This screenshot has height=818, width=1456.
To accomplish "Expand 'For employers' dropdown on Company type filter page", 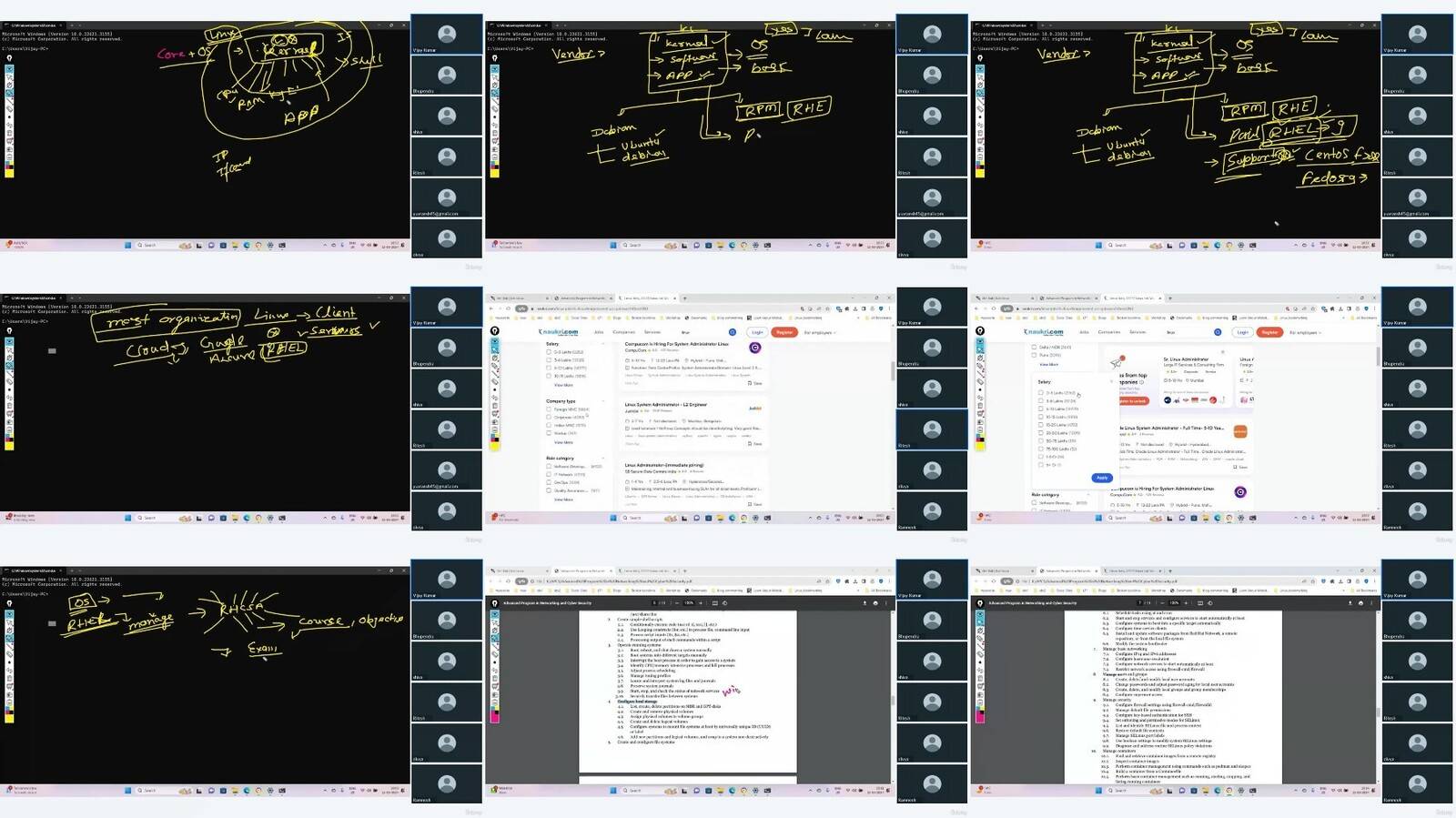I will [820, 333].
